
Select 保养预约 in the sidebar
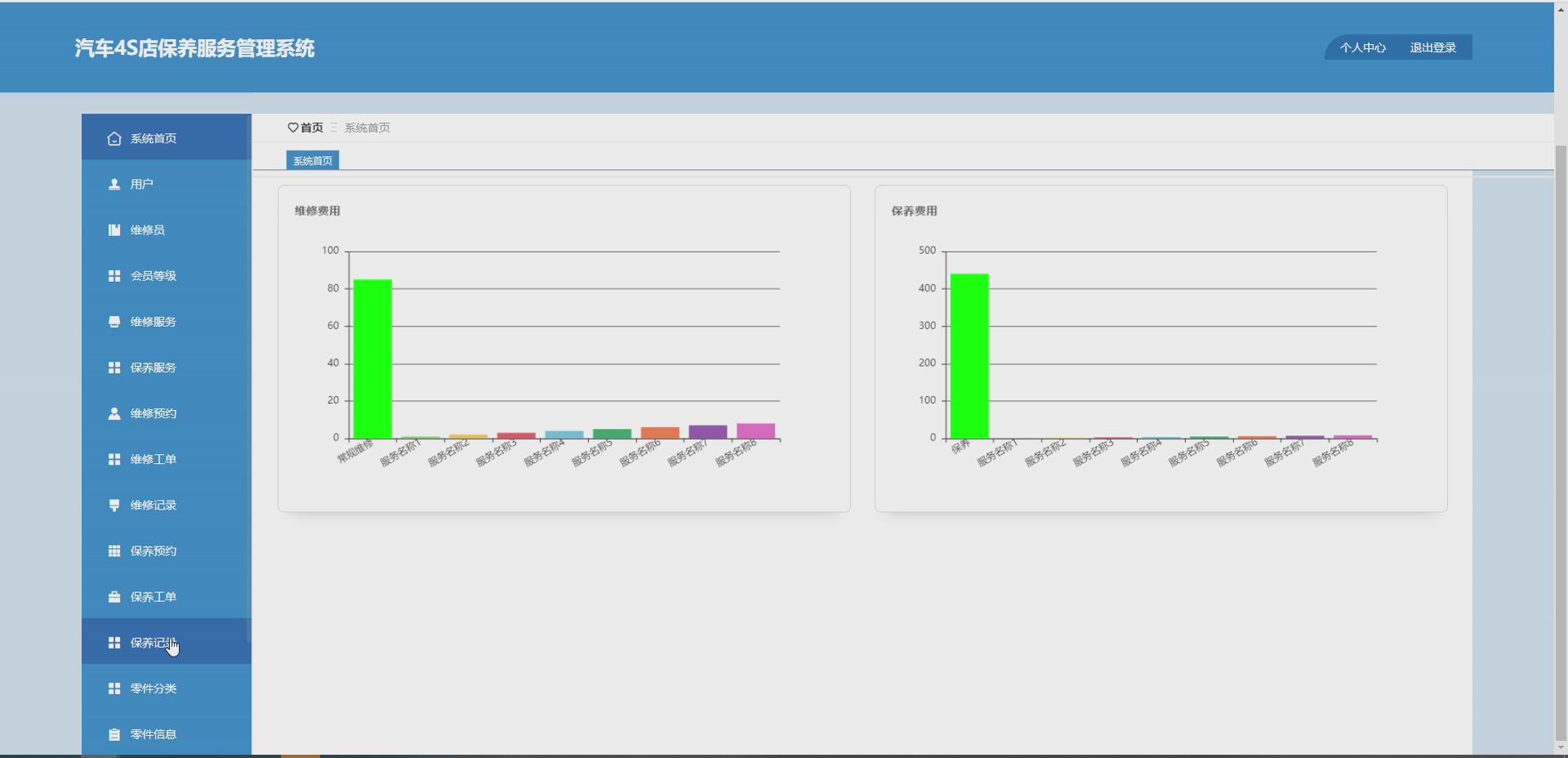coord(166,551)
